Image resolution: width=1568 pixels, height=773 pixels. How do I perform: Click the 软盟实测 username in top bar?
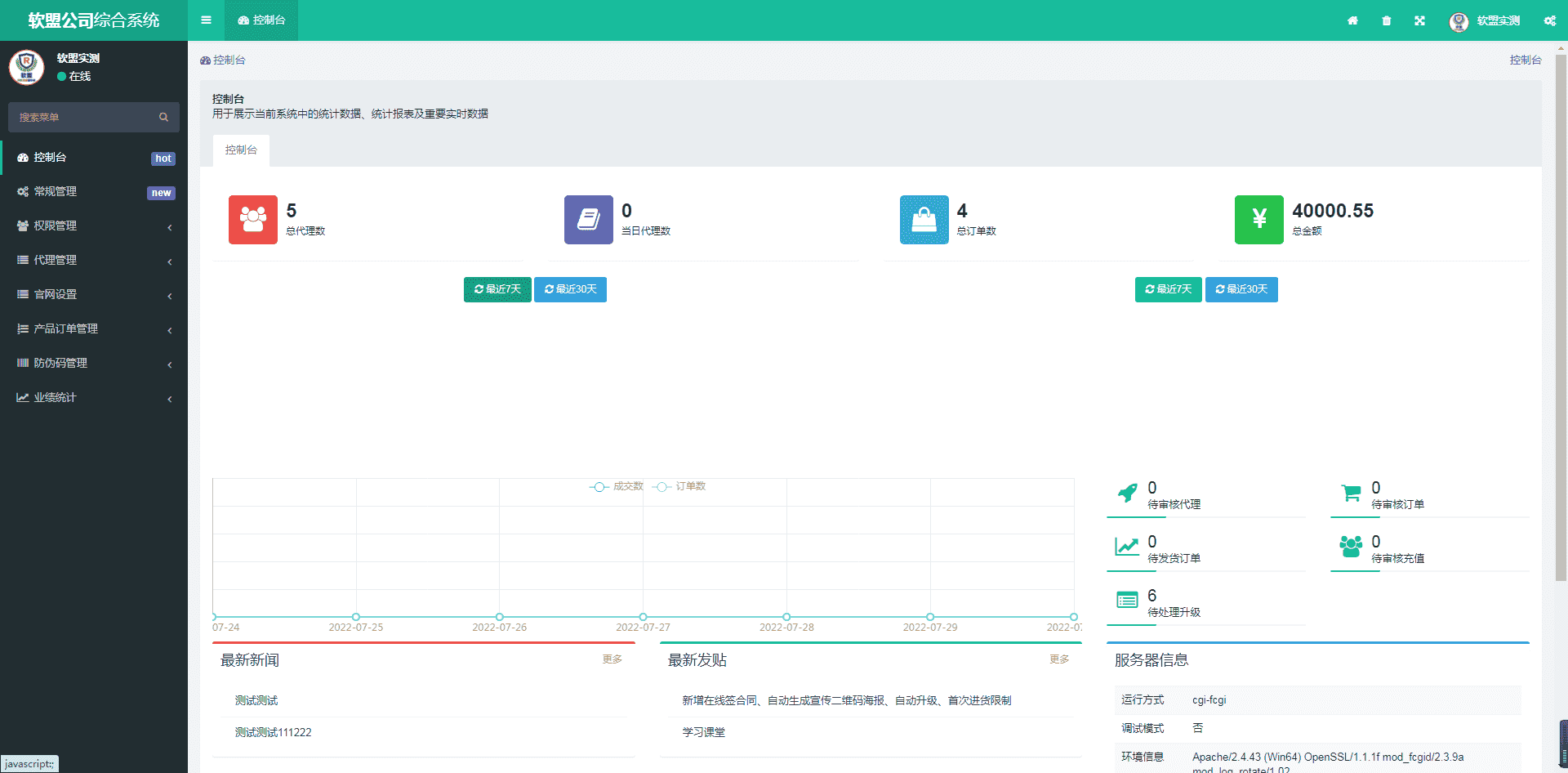pyautogui.click(x=1499, y=21)
